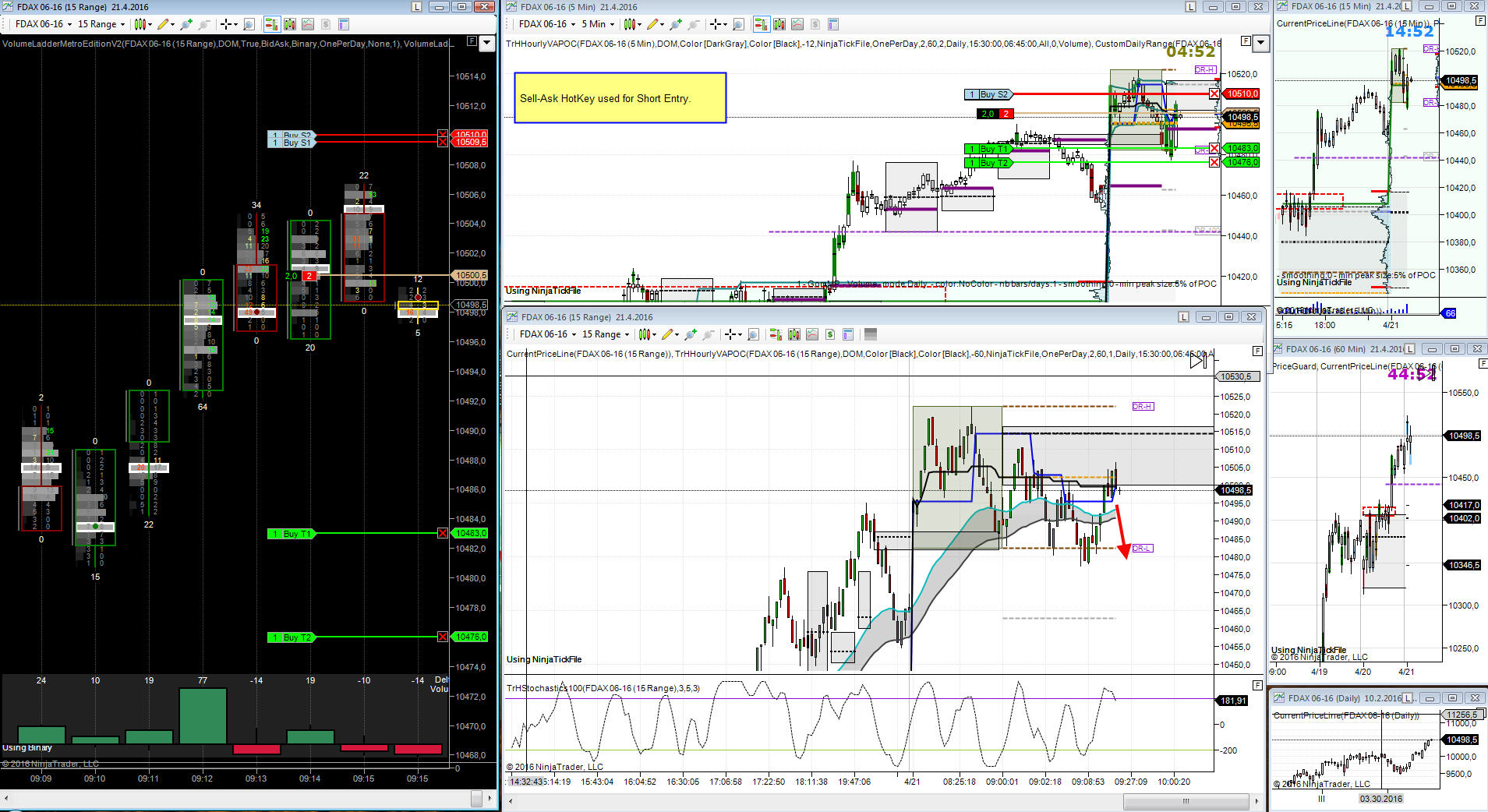Expand black arrow dropdown on left Volume Ladder chart
Screen dimensions: 1488x812
click(487, 44)
